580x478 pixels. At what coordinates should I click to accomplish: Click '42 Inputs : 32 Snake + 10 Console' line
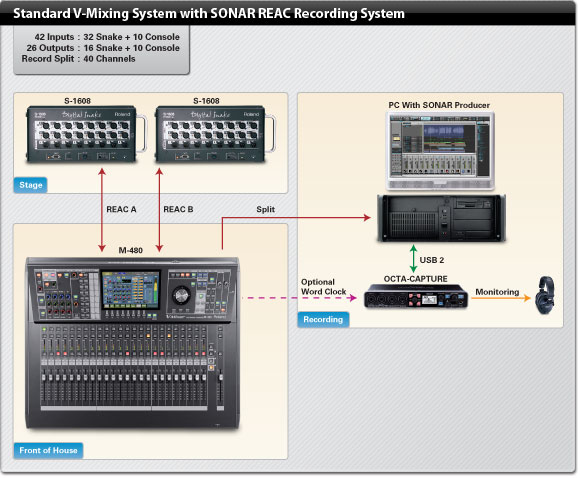click(x=107, y=37)
